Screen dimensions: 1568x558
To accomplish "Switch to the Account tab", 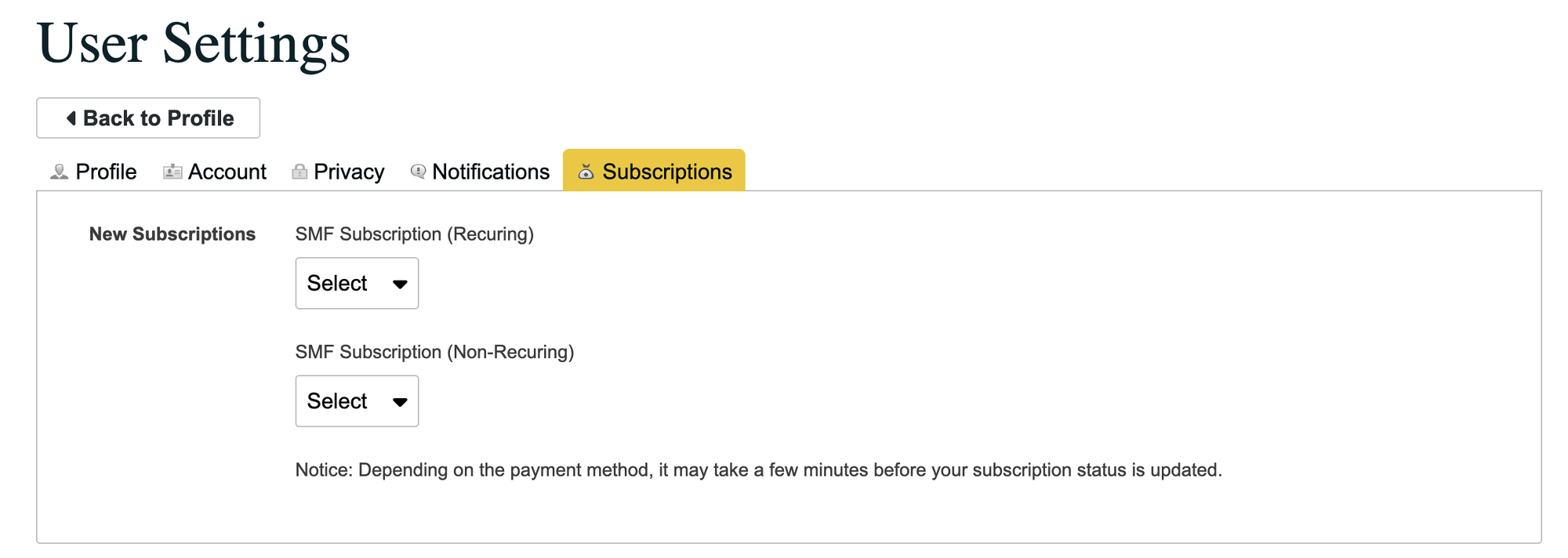I will click(227, 172).
